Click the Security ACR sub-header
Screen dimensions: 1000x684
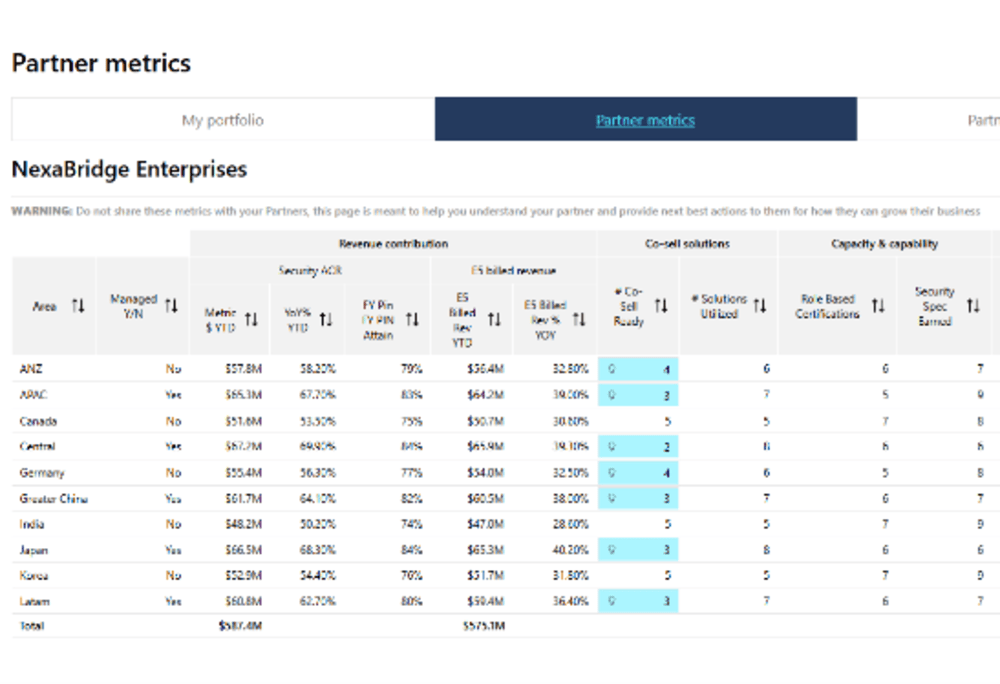coord(310,270)
